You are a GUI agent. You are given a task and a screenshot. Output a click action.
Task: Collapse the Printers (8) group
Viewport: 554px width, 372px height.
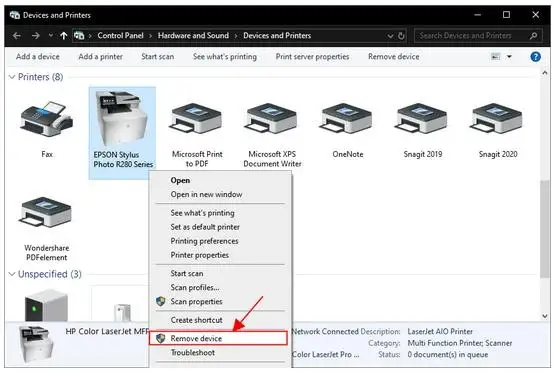point(12,77)
